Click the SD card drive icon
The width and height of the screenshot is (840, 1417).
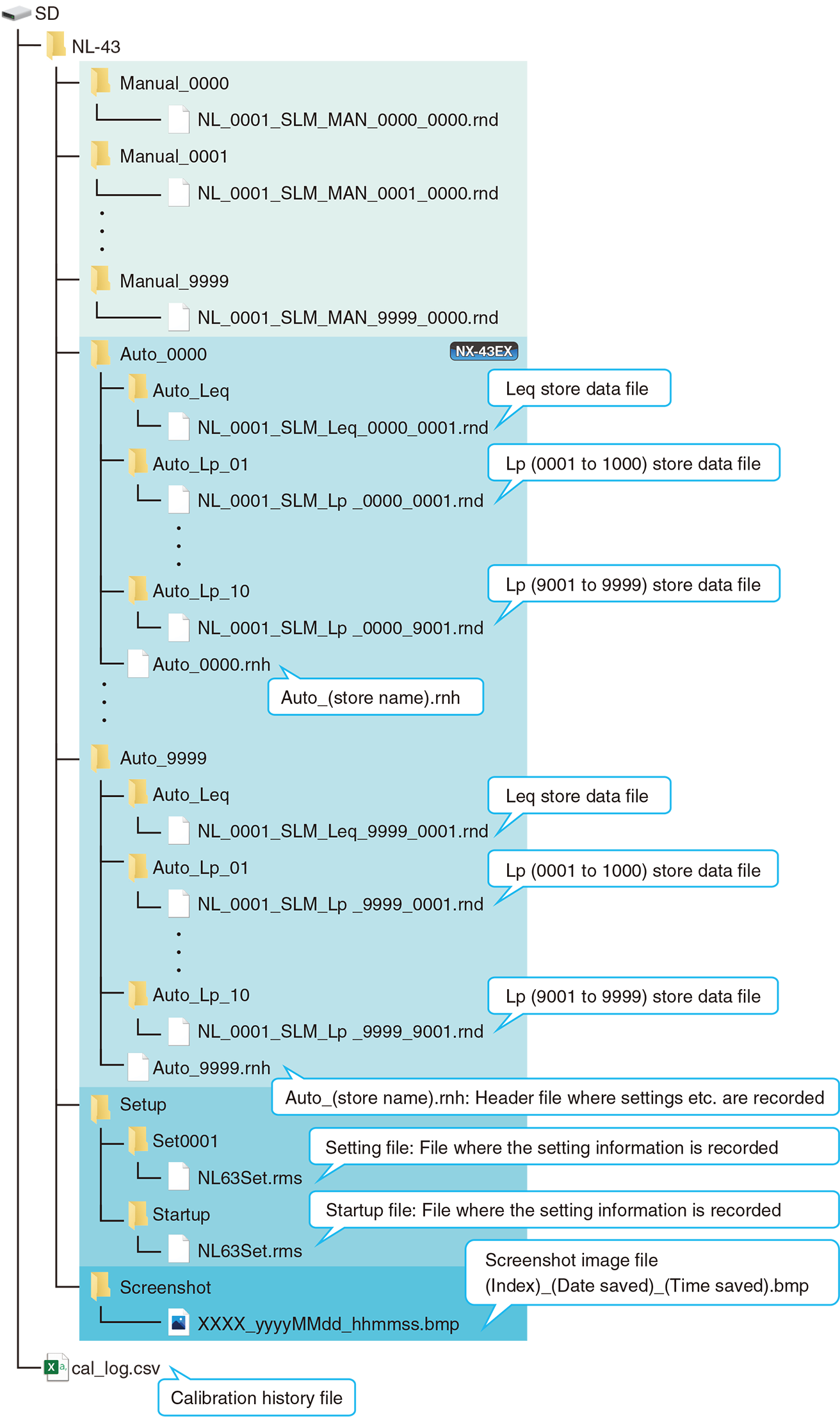click(16, 13)
